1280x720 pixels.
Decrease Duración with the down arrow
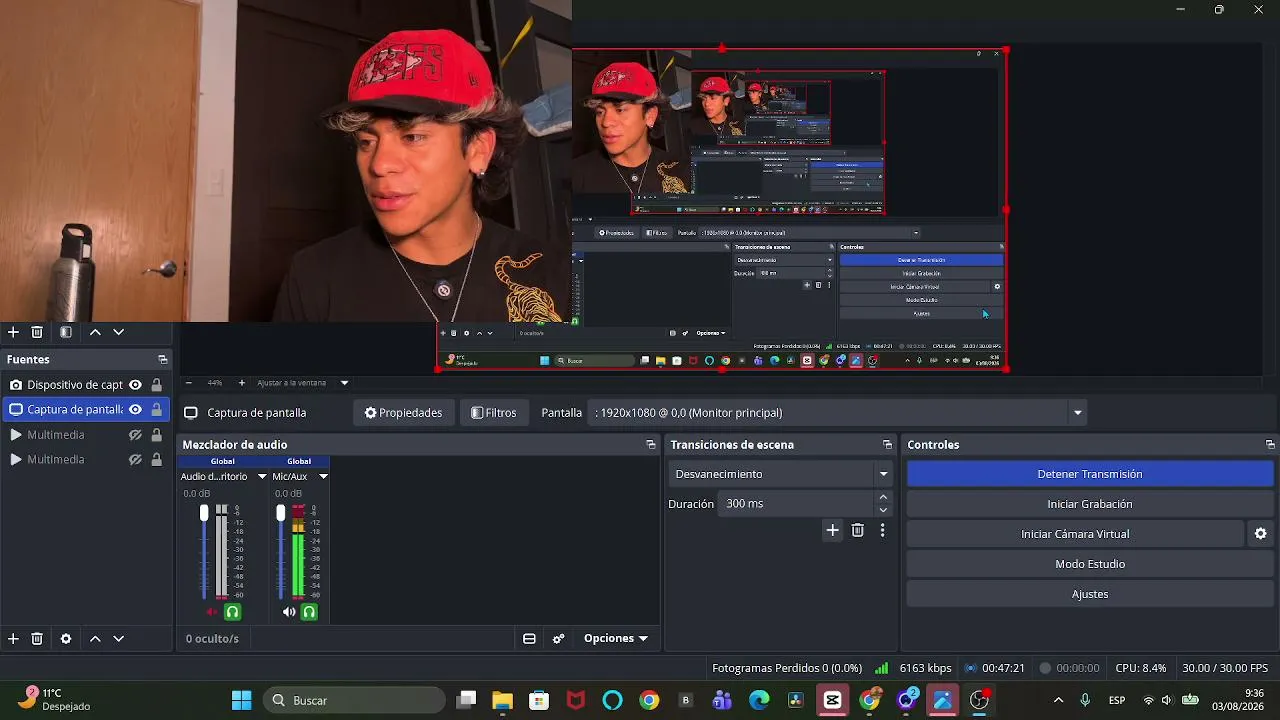pyautogui.click(x=883, y=510)
